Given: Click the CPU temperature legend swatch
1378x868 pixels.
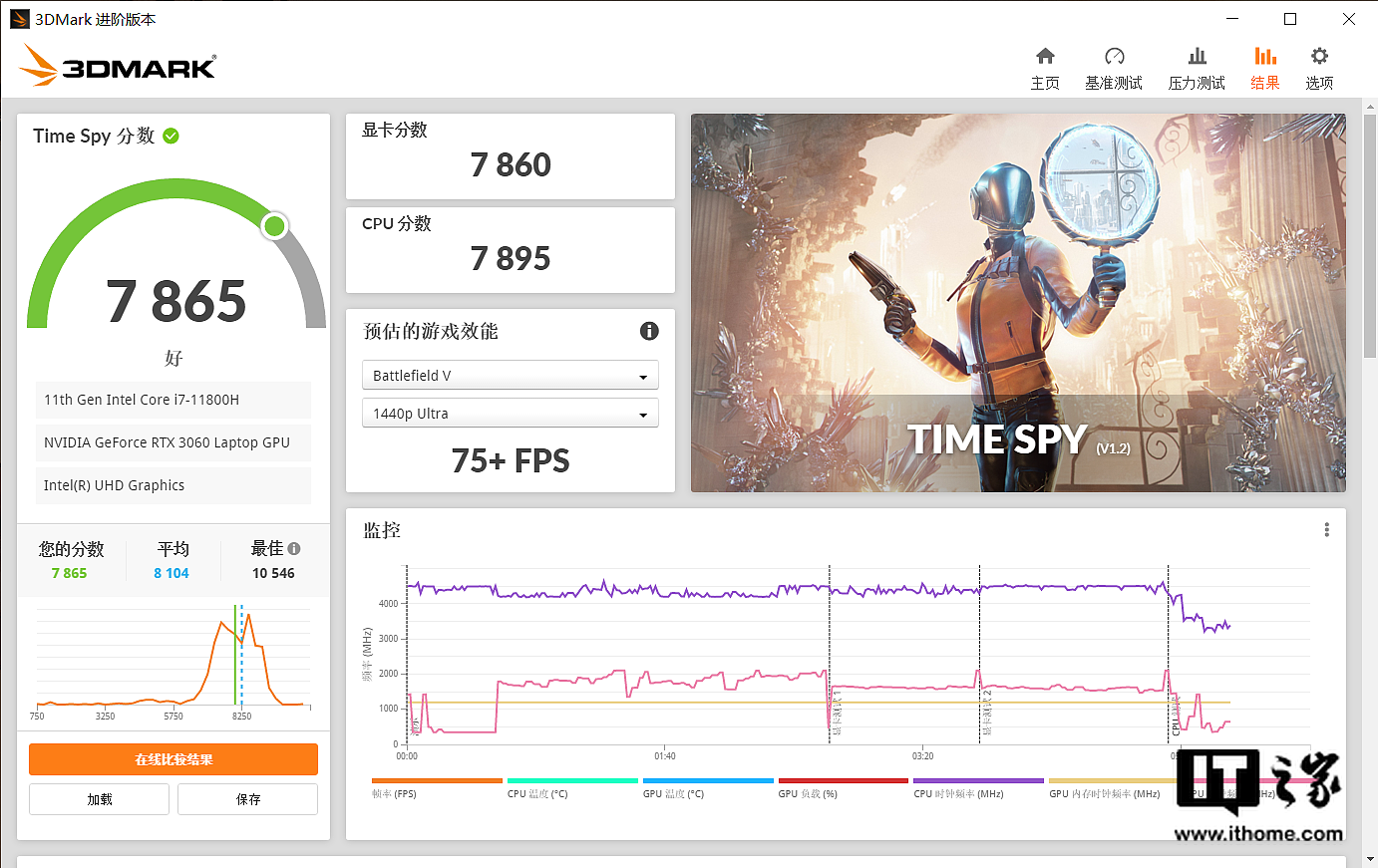Looking at the screenshot, I should 572,780.
